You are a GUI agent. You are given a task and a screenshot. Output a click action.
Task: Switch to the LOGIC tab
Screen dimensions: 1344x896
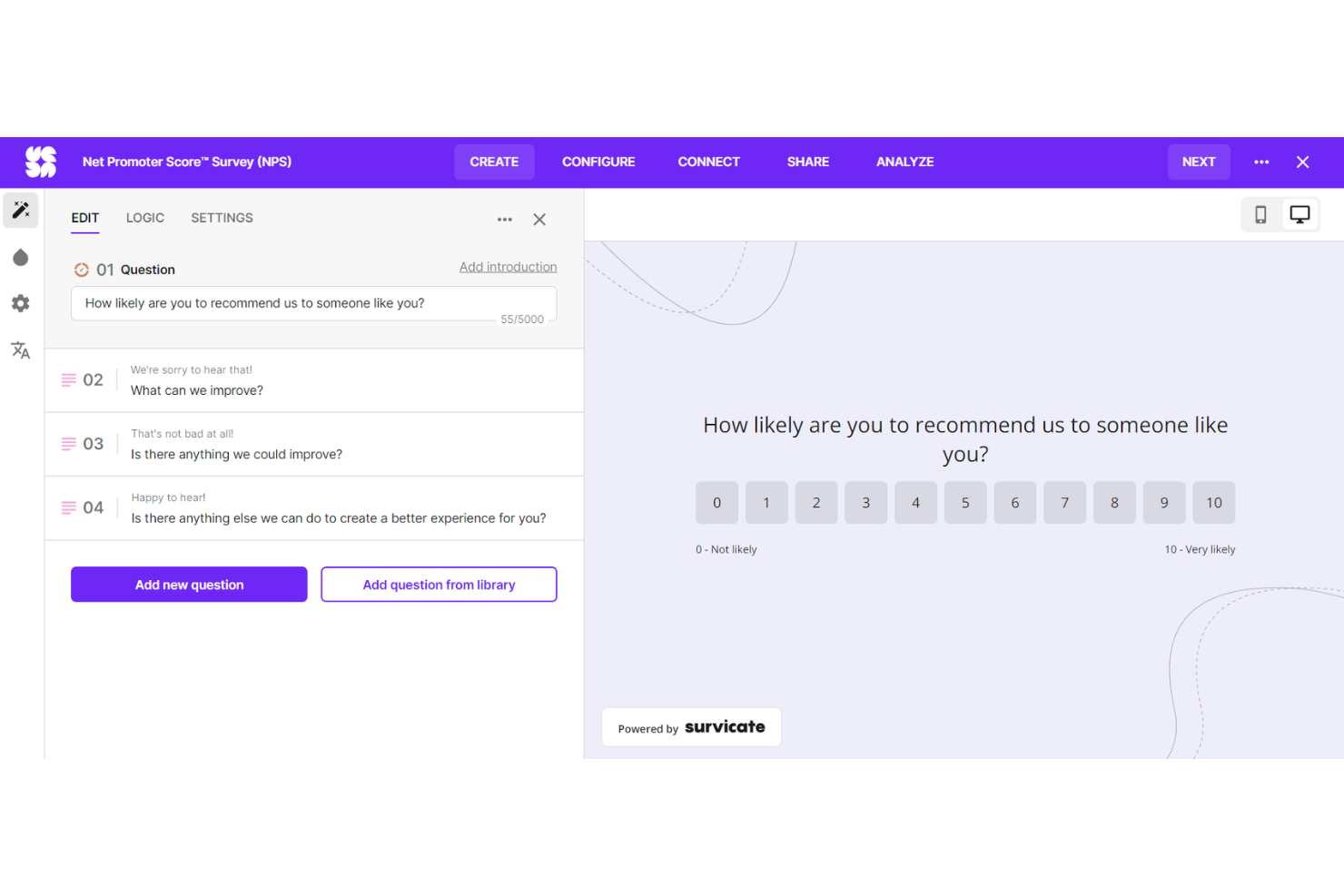(x=144, y=218)
